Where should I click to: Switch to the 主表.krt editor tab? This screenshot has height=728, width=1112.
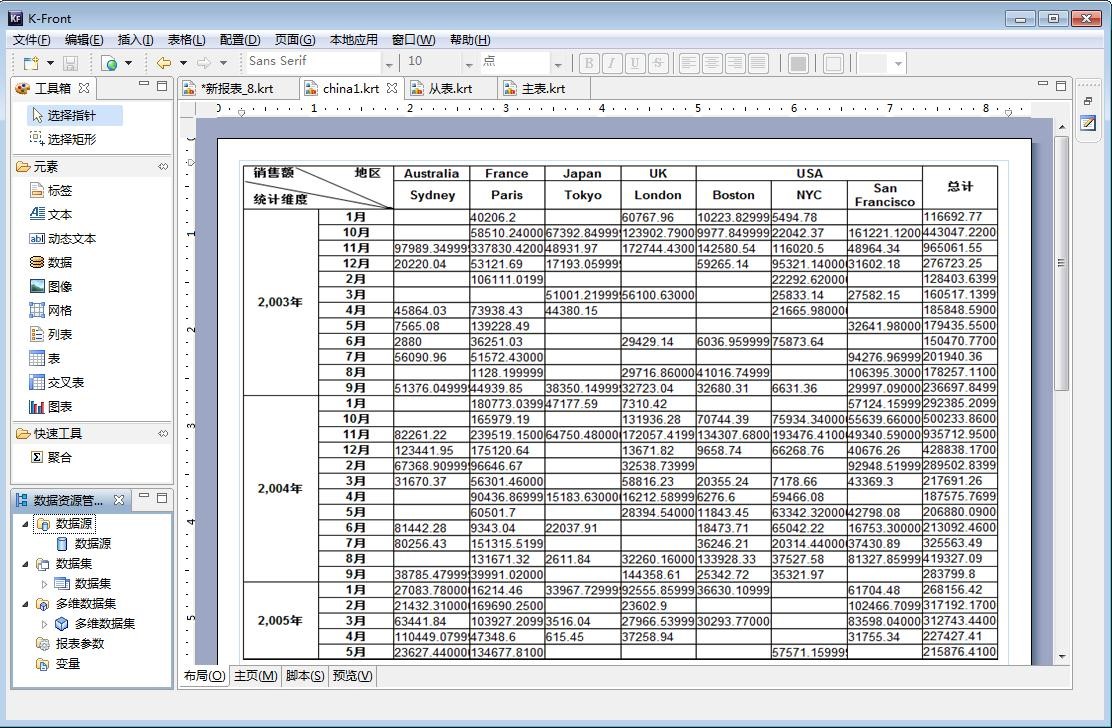click(x=542, y=88)
